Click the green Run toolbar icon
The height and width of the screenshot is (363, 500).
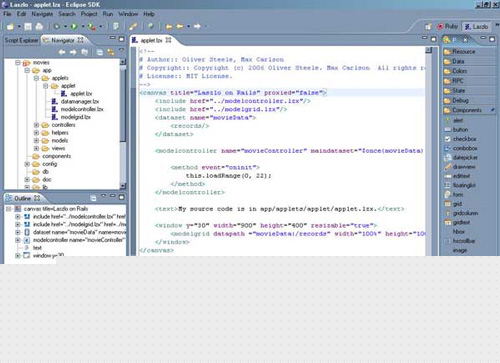click(x=74, y=26)
